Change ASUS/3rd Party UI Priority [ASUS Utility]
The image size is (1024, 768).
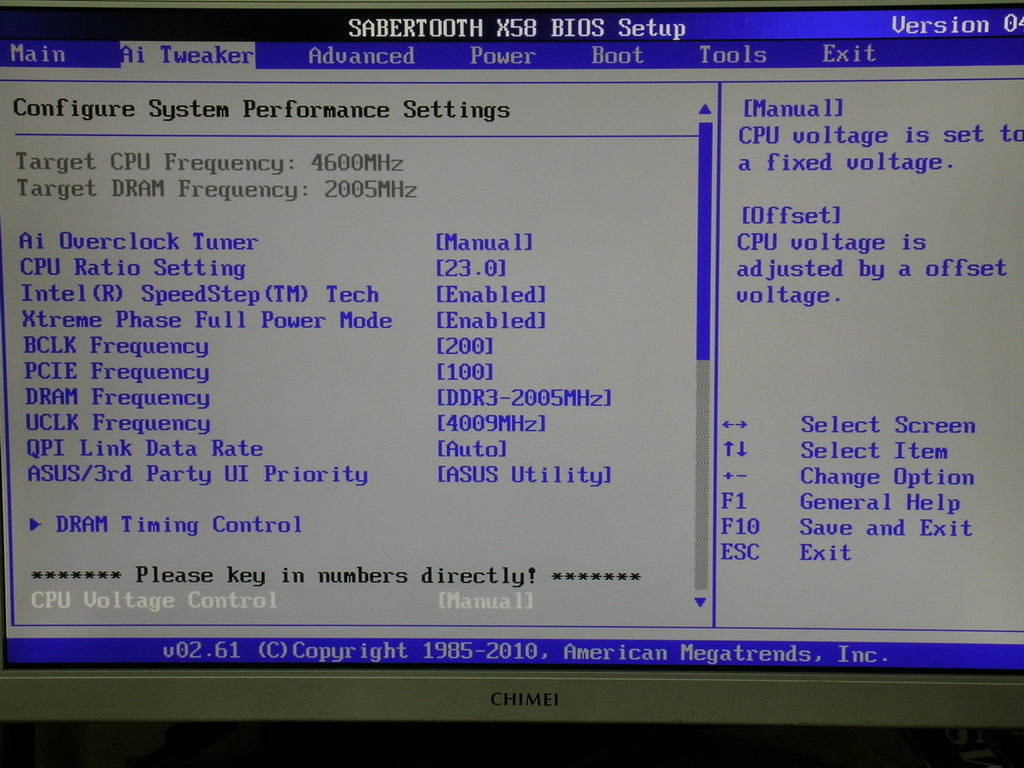pos(524,475)
